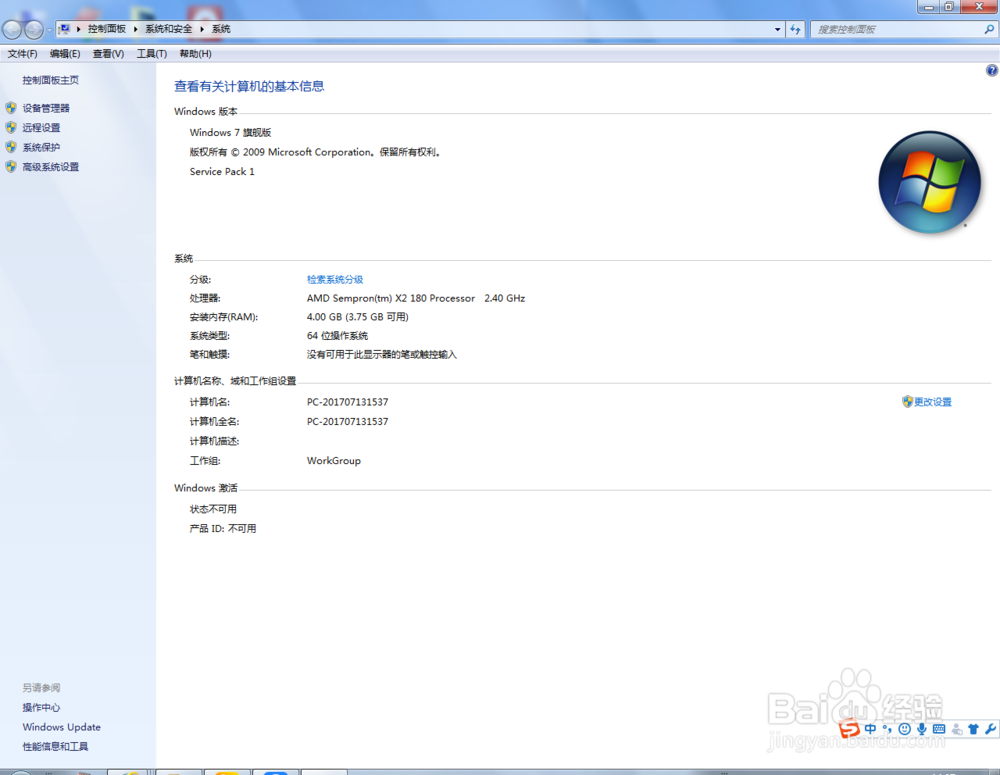Open the 工具(T) menu
The width and height of the screenshot is (1000, 775).
[x=152, y=54]
